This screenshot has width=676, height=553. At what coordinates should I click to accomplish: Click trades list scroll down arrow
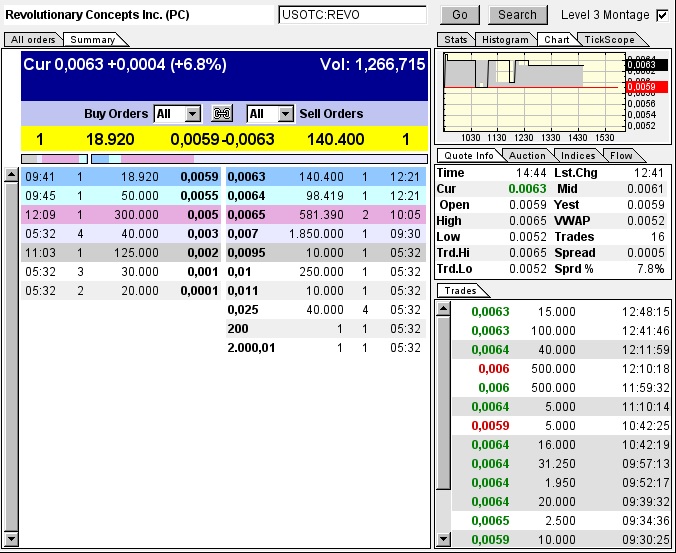443,539
